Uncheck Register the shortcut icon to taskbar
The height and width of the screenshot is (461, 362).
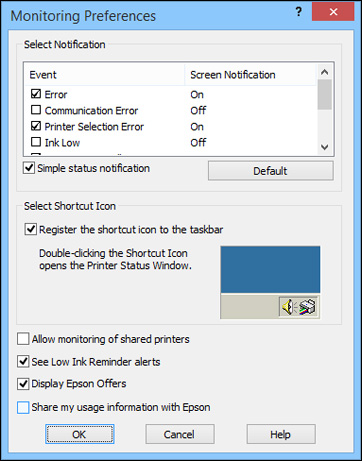[x=30, y=229]
